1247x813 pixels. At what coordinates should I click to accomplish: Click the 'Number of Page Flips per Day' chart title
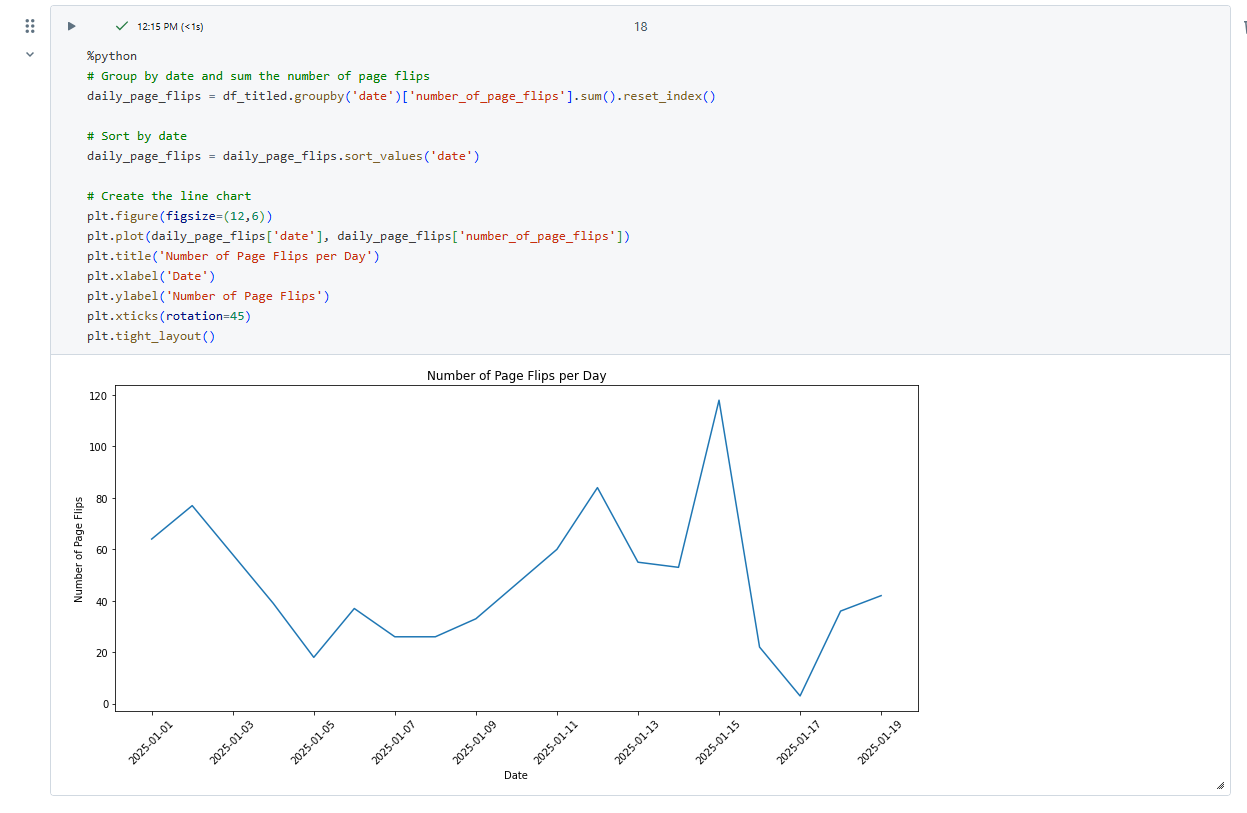(516, 376)
